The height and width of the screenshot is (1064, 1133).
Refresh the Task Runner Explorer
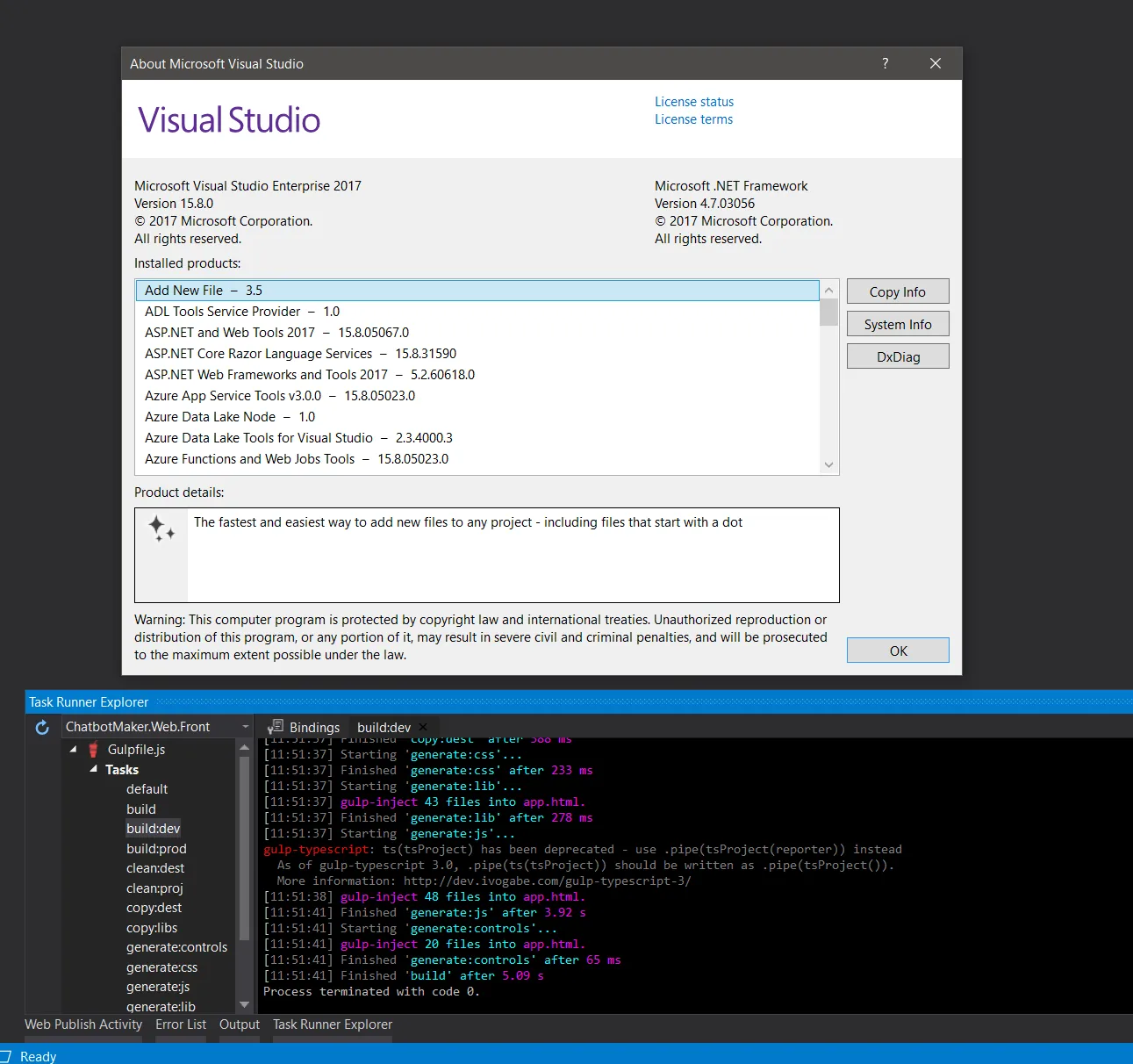coord(42,727)
